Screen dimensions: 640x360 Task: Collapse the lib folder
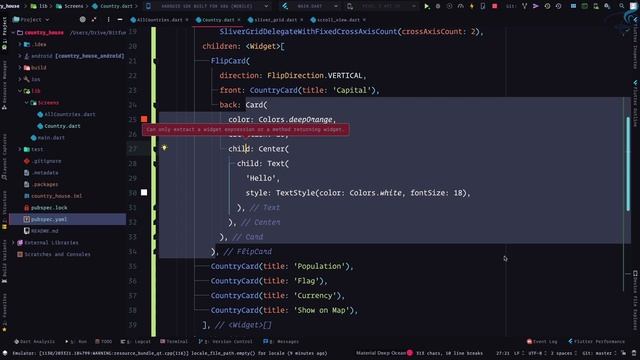(x=20, y=91)
